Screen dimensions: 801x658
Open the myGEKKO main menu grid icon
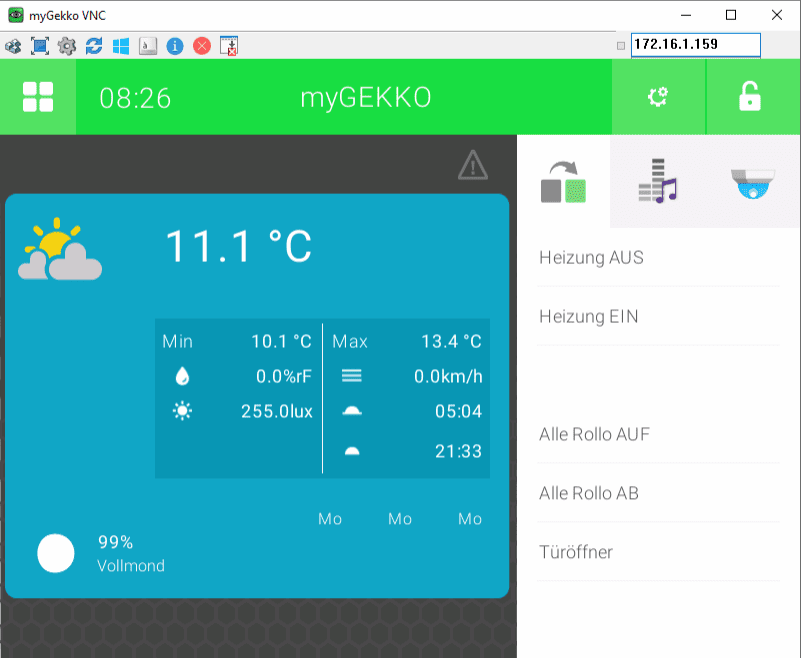coord(38,97)
